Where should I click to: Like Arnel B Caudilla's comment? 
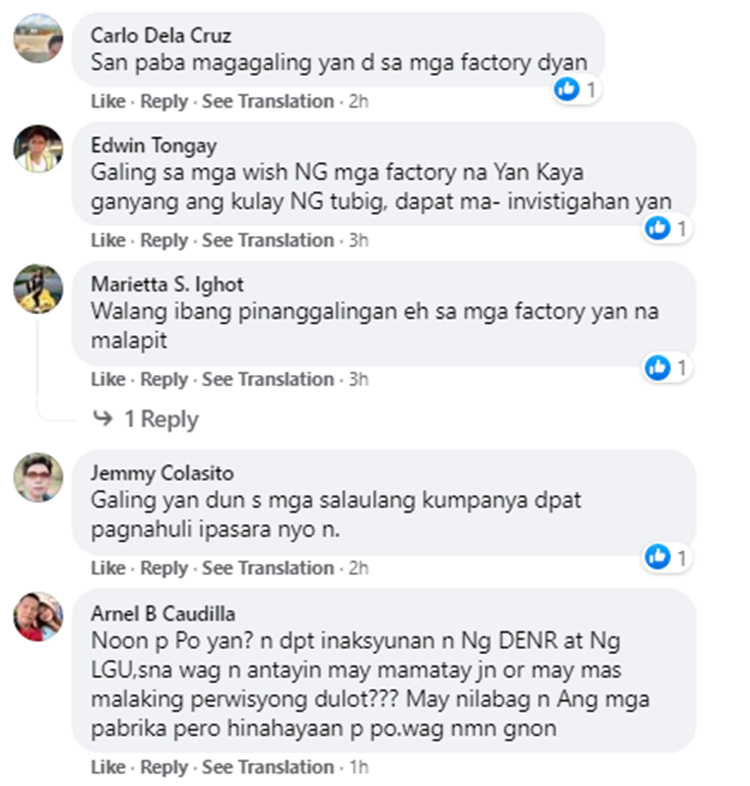pyautogui.click(x=108, y=767)
